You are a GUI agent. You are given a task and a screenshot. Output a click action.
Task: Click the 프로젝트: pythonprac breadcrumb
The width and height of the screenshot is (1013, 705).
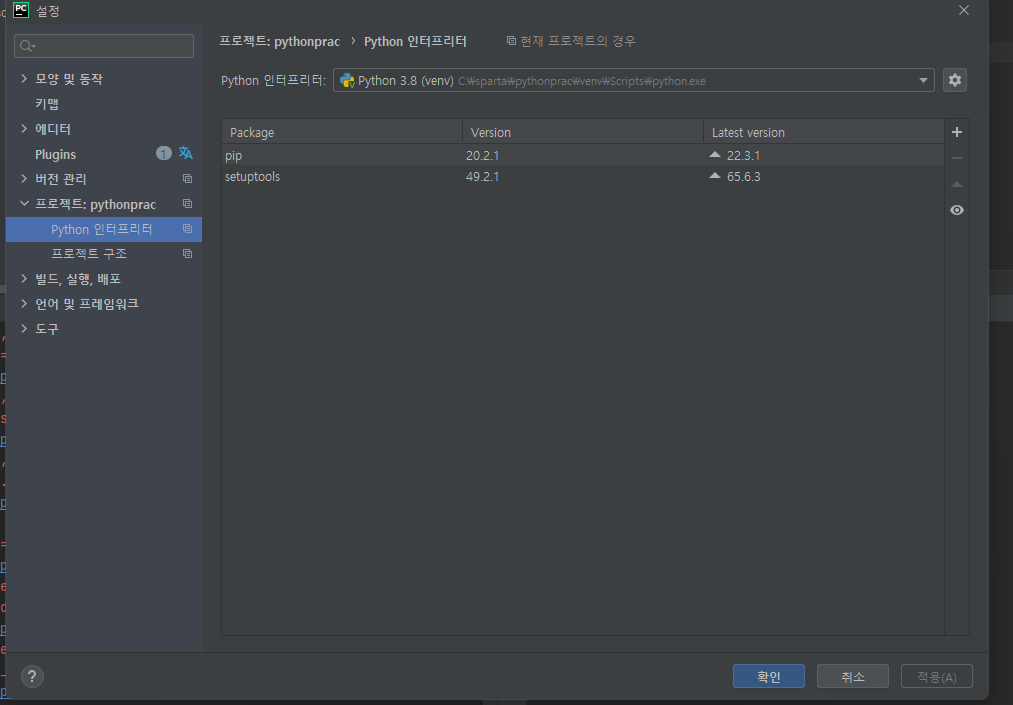click(x=279, y=41)
